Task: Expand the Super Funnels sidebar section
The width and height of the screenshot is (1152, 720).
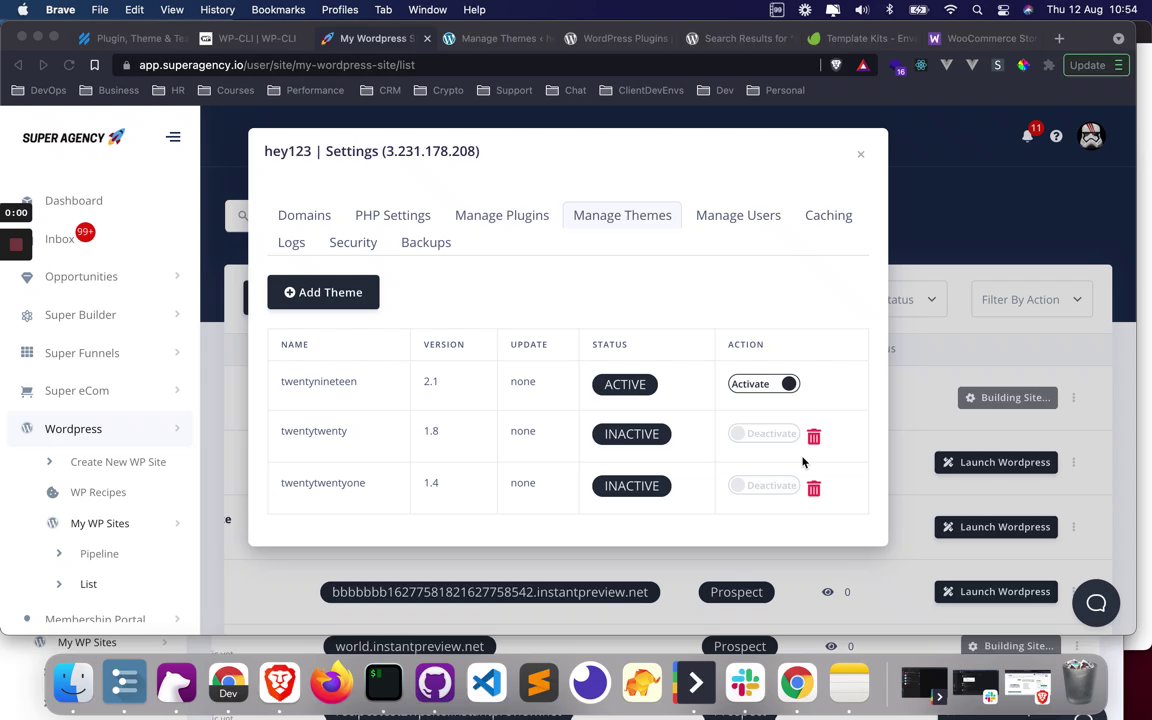Action: coord(177,352)
